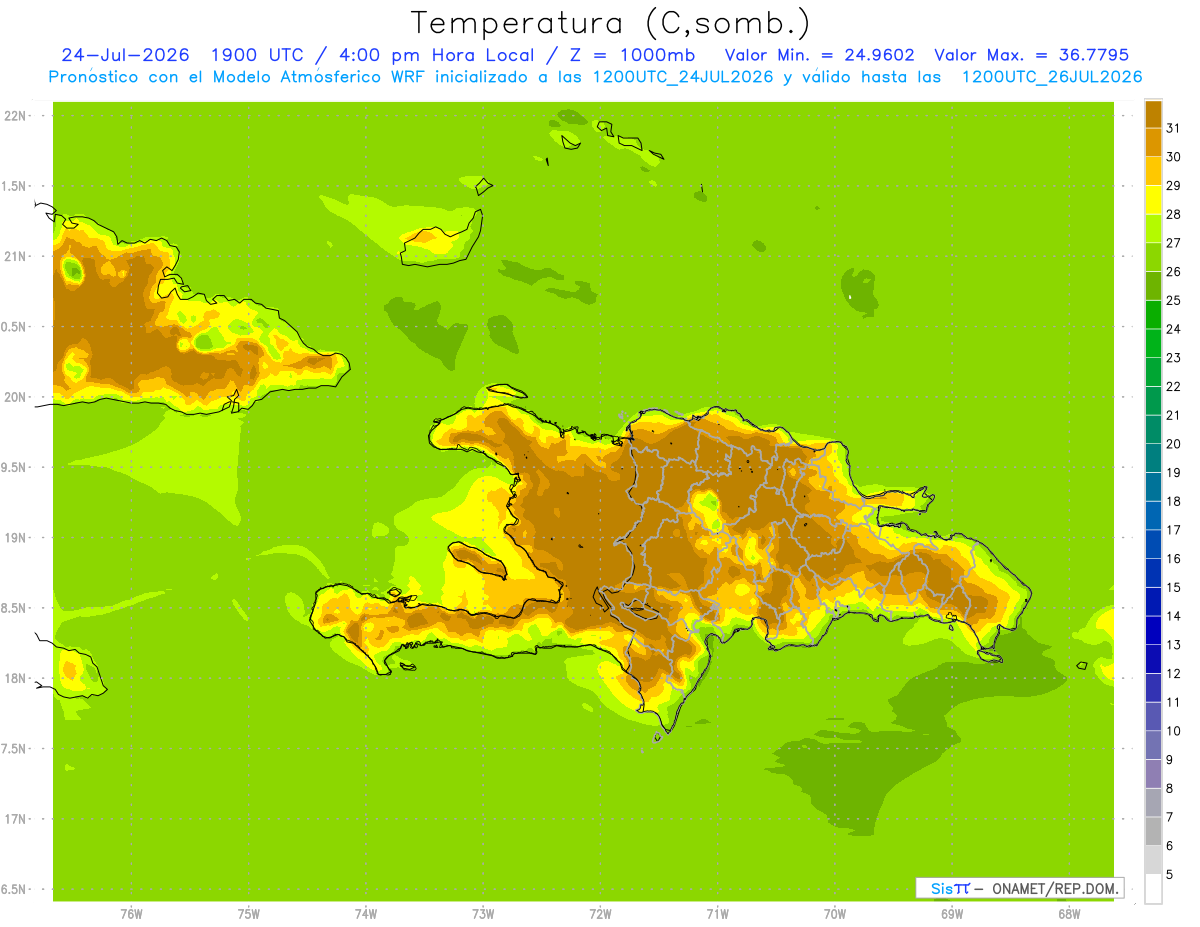Image resolution: width=1200 pixels, height=927 pixels.
Task: Click the "70W" longitude label
Action: click(835, 914)
